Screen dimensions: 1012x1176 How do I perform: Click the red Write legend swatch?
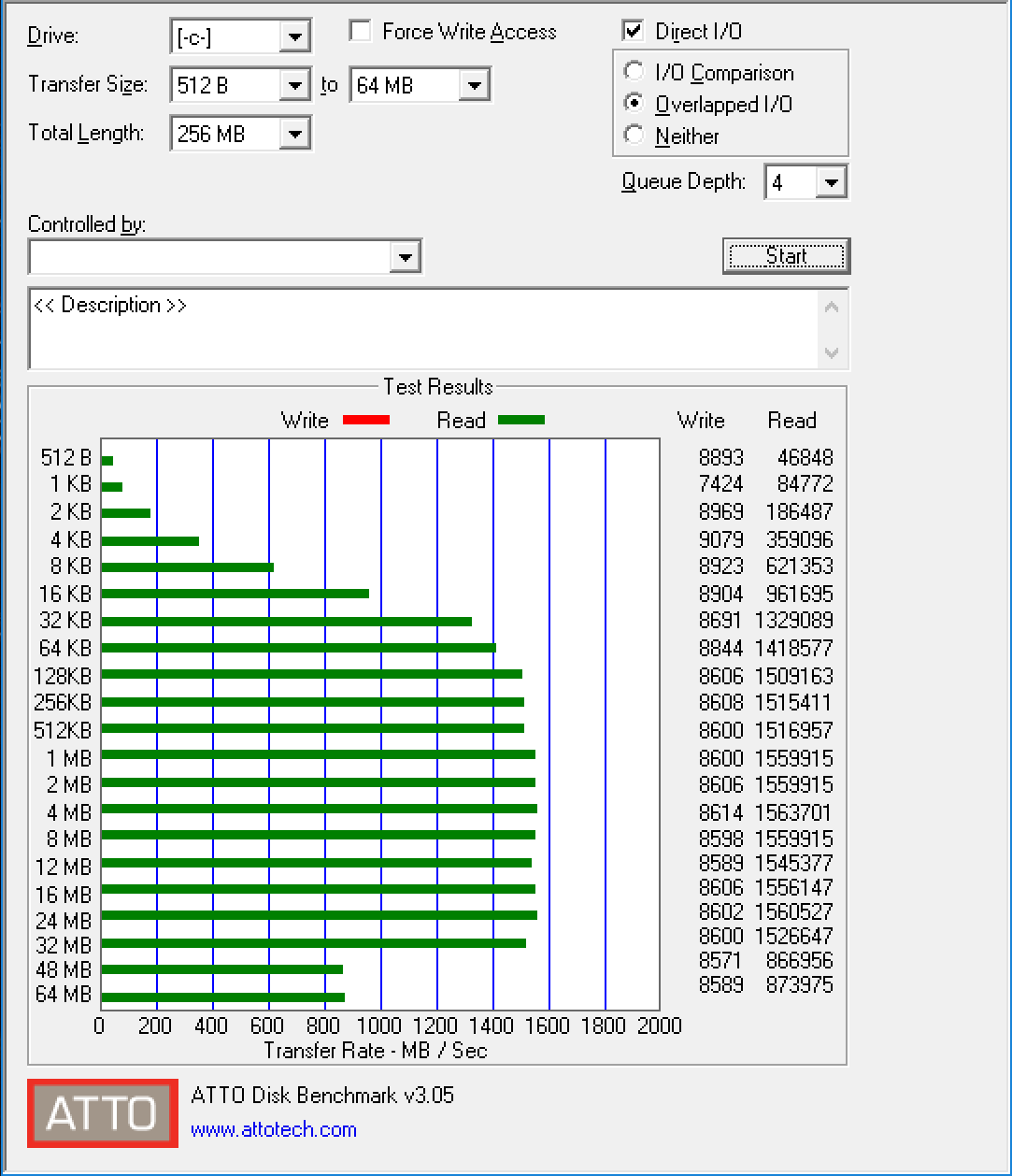point(366,421)
